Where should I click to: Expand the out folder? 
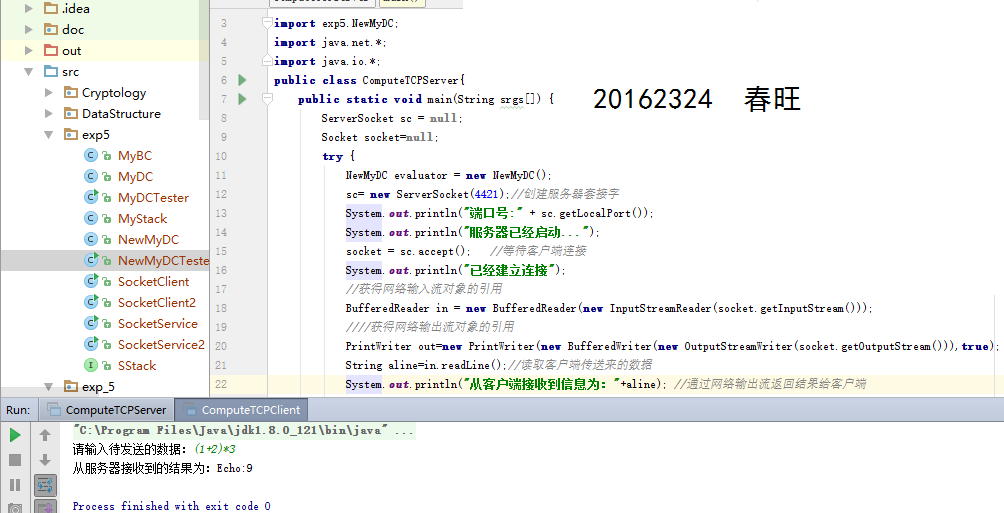click(28, 51)
